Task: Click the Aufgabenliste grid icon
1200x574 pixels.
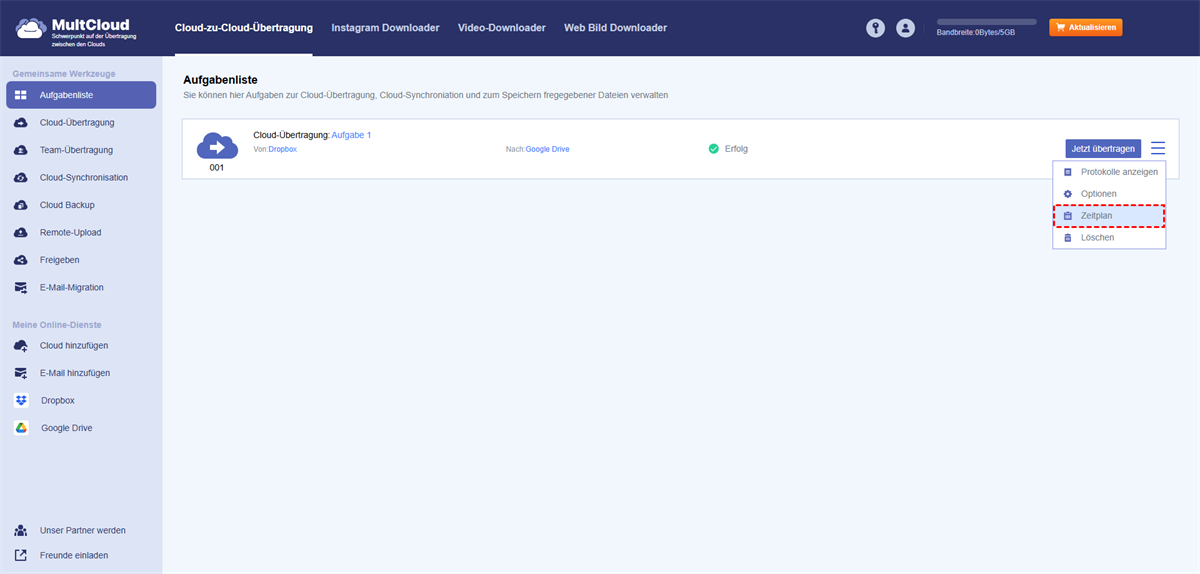Action: 20,95
